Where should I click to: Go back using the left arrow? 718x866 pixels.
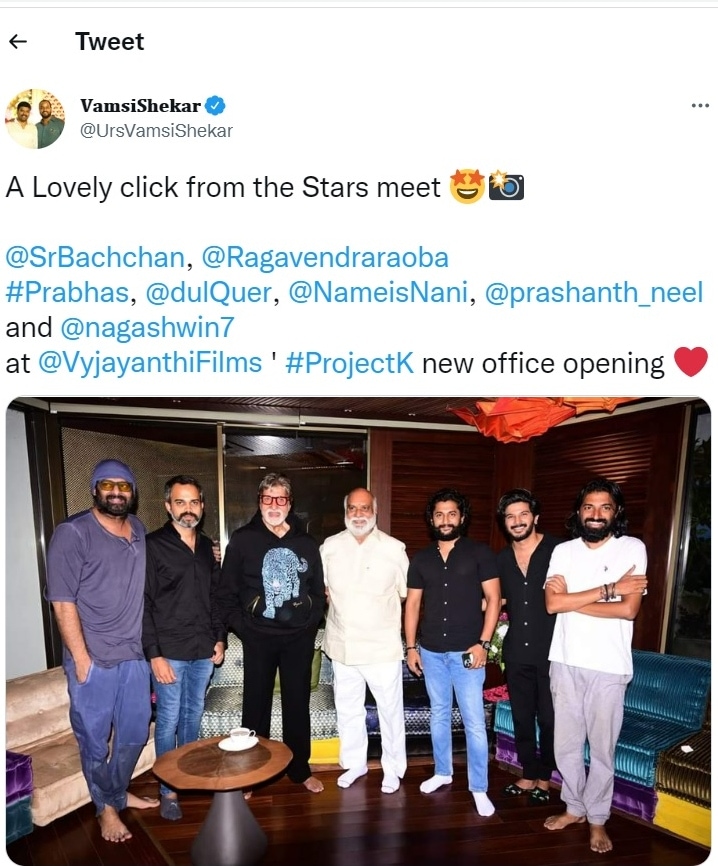18,42
